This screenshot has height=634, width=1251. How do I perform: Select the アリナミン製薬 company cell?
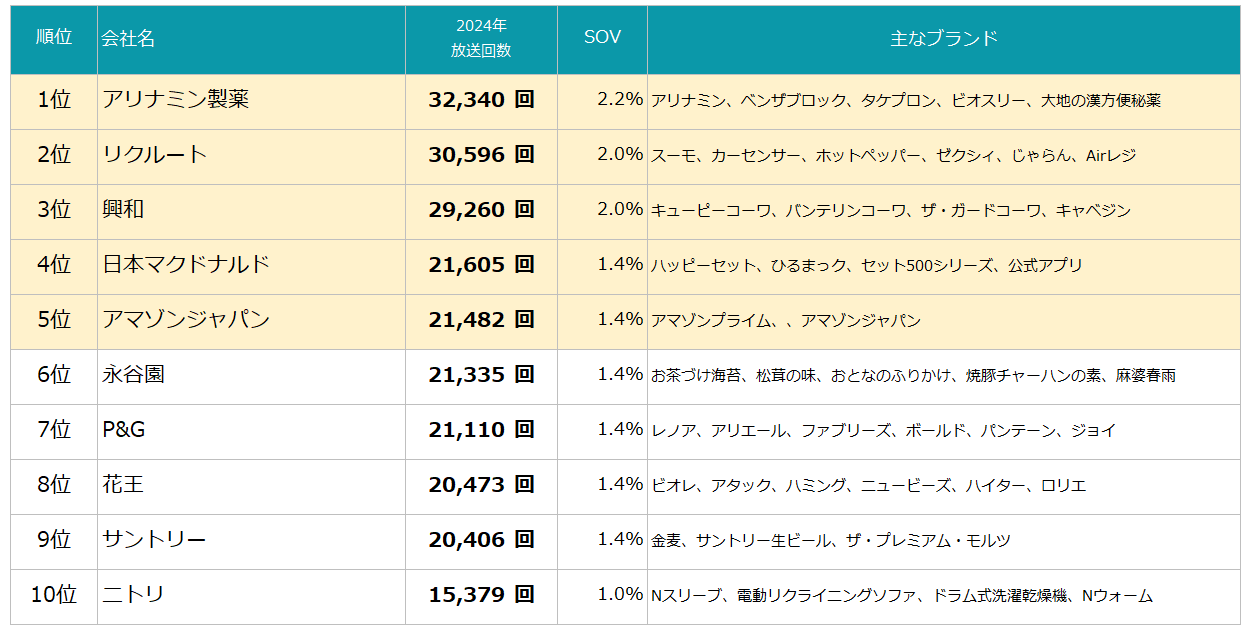click(176, 99)
